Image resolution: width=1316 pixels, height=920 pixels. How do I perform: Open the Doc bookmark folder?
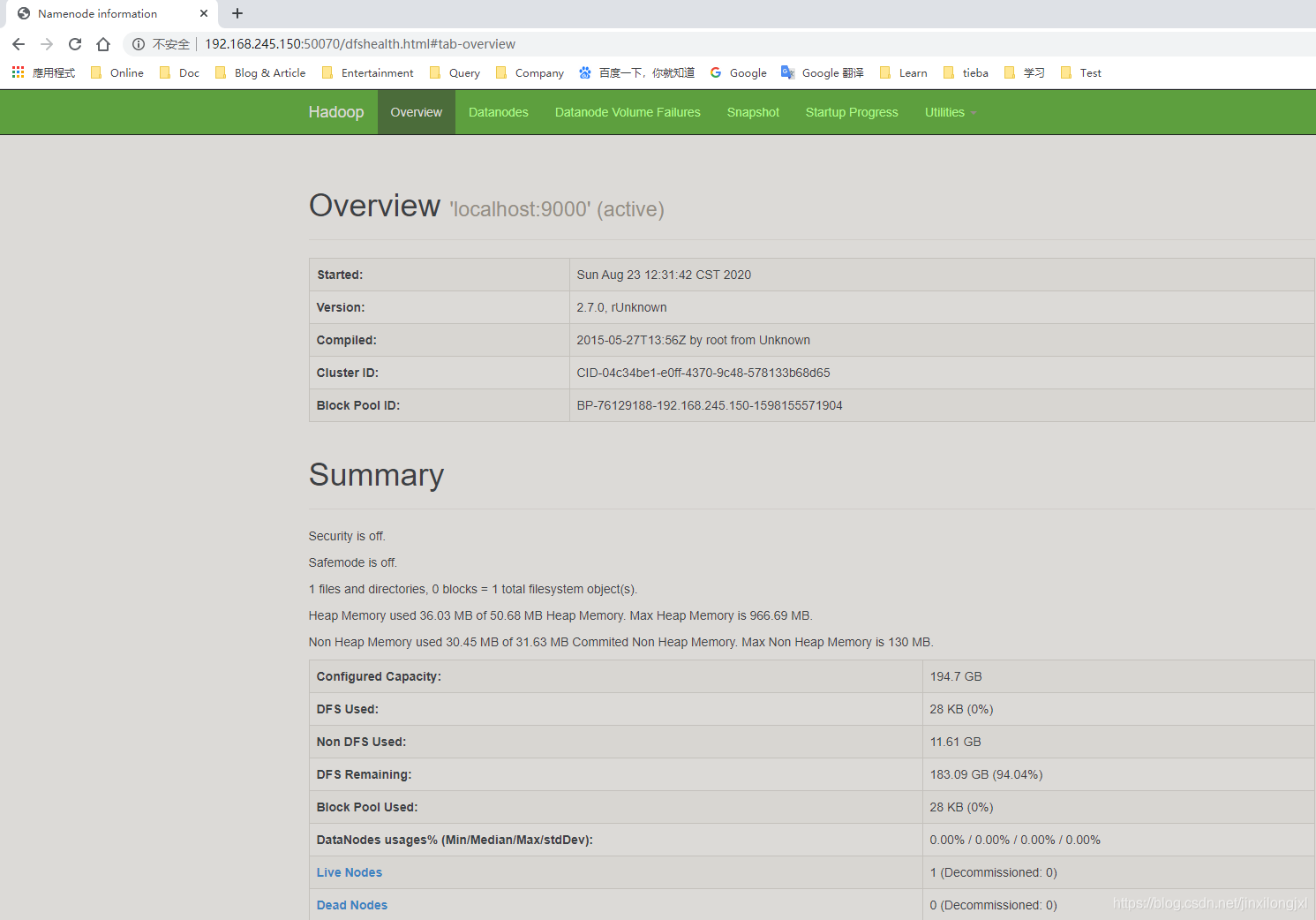179,73
